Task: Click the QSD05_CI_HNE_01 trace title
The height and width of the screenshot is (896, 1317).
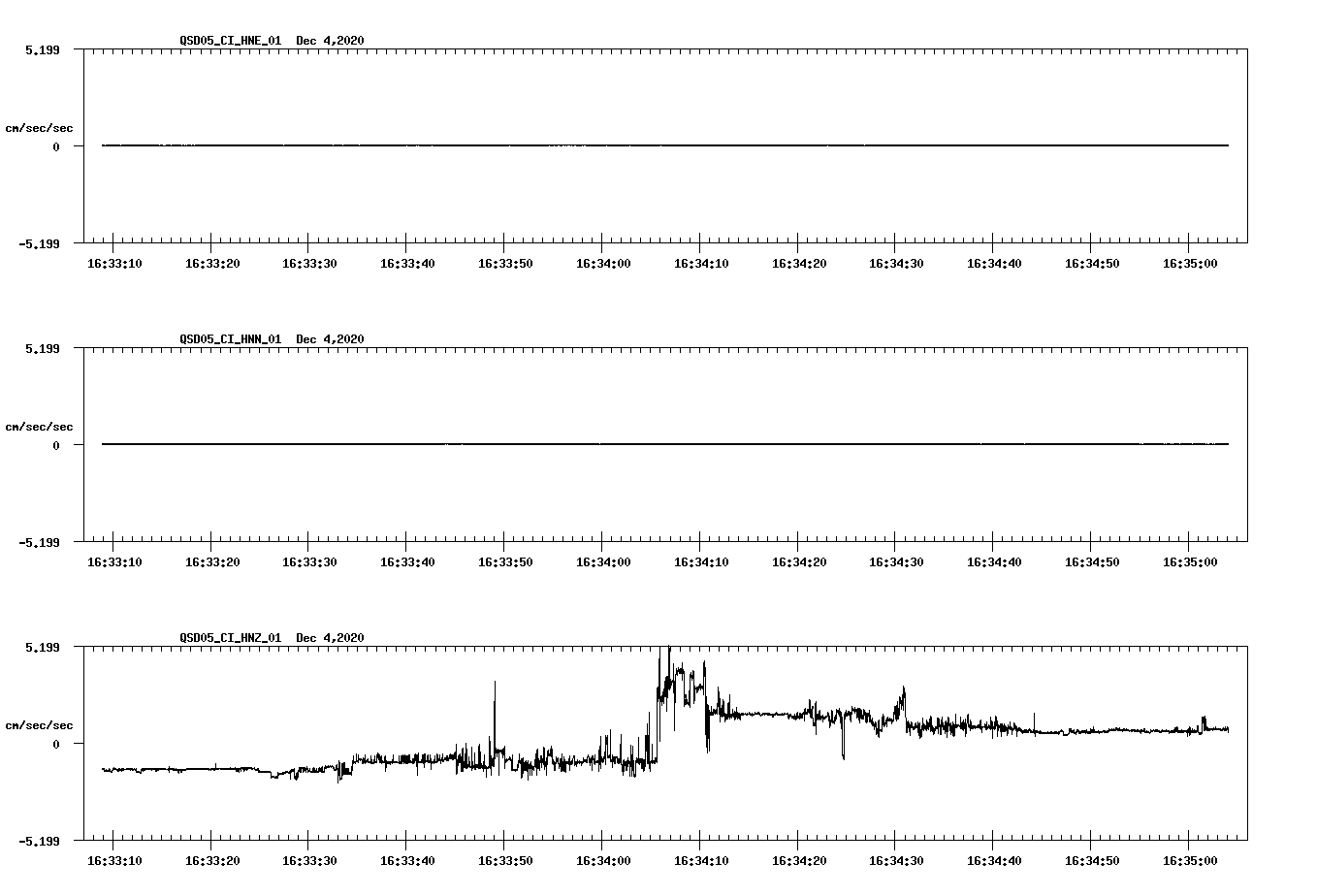Action: [233, 41]
